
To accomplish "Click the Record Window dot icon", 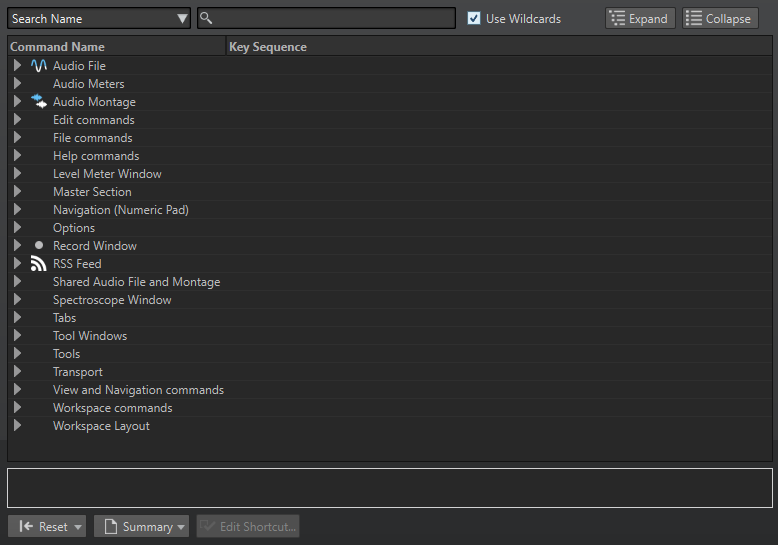I will pyautogui.click(x=39, y=246).
